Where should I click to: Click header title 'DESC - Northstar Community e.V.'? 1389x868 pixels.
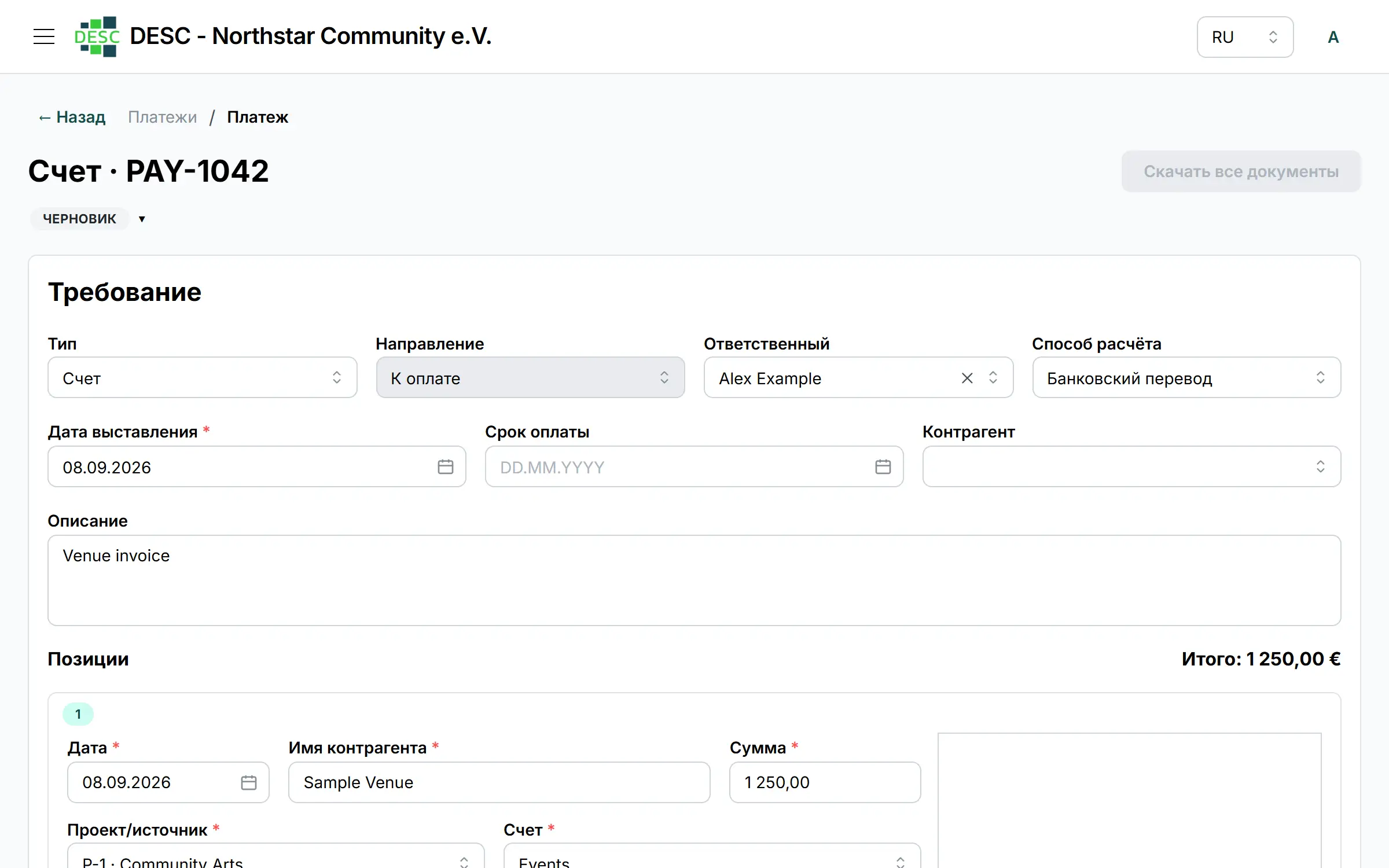click(311, 36)
